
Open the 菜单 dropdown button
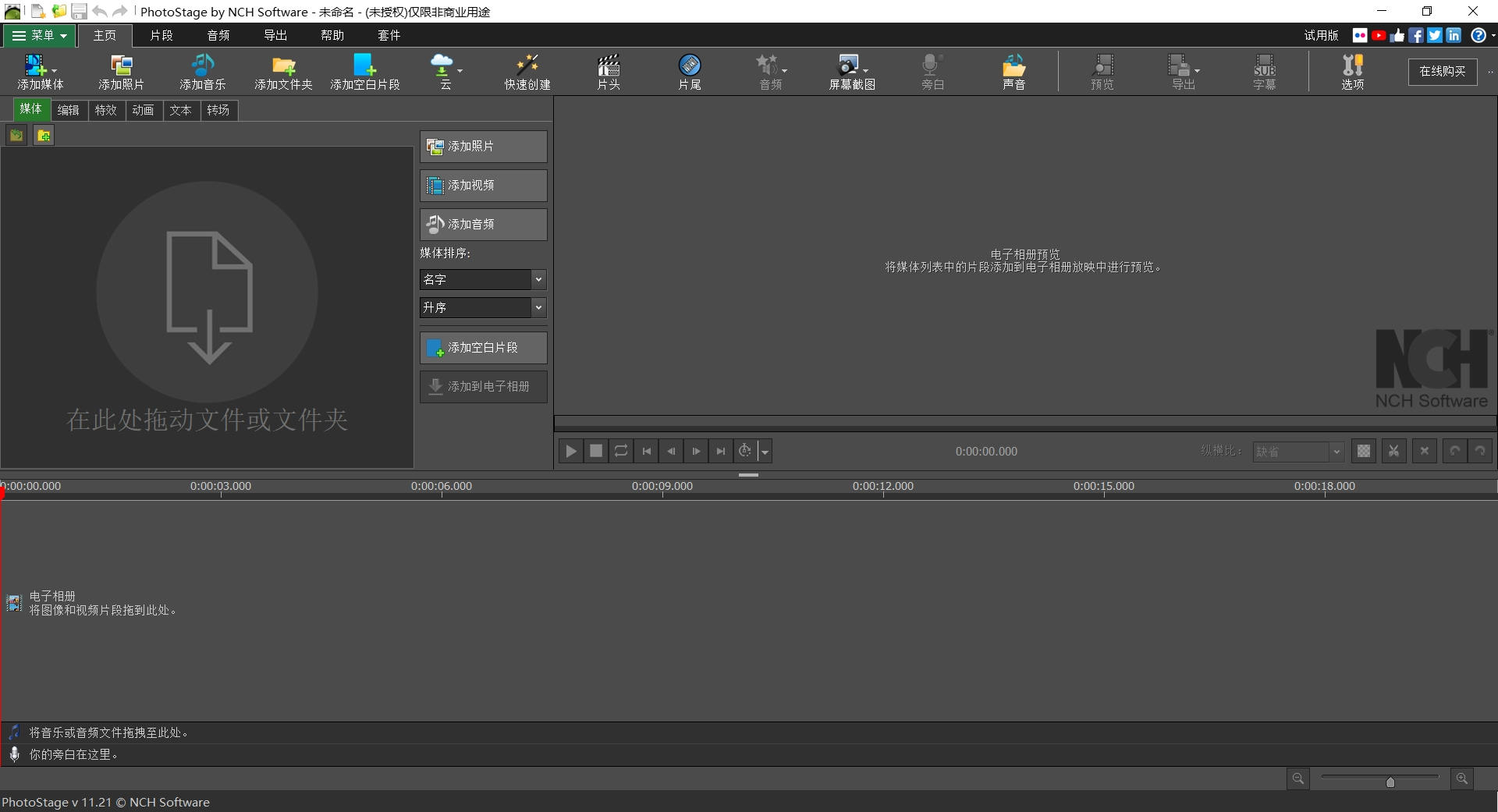coord(40,35)
